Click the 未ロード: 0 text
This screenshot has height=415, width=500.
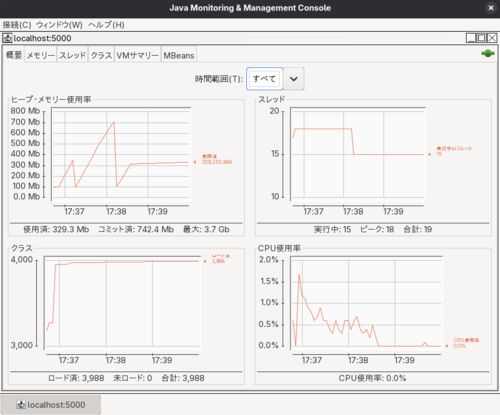pyautogui.click(x=133, y=378)
